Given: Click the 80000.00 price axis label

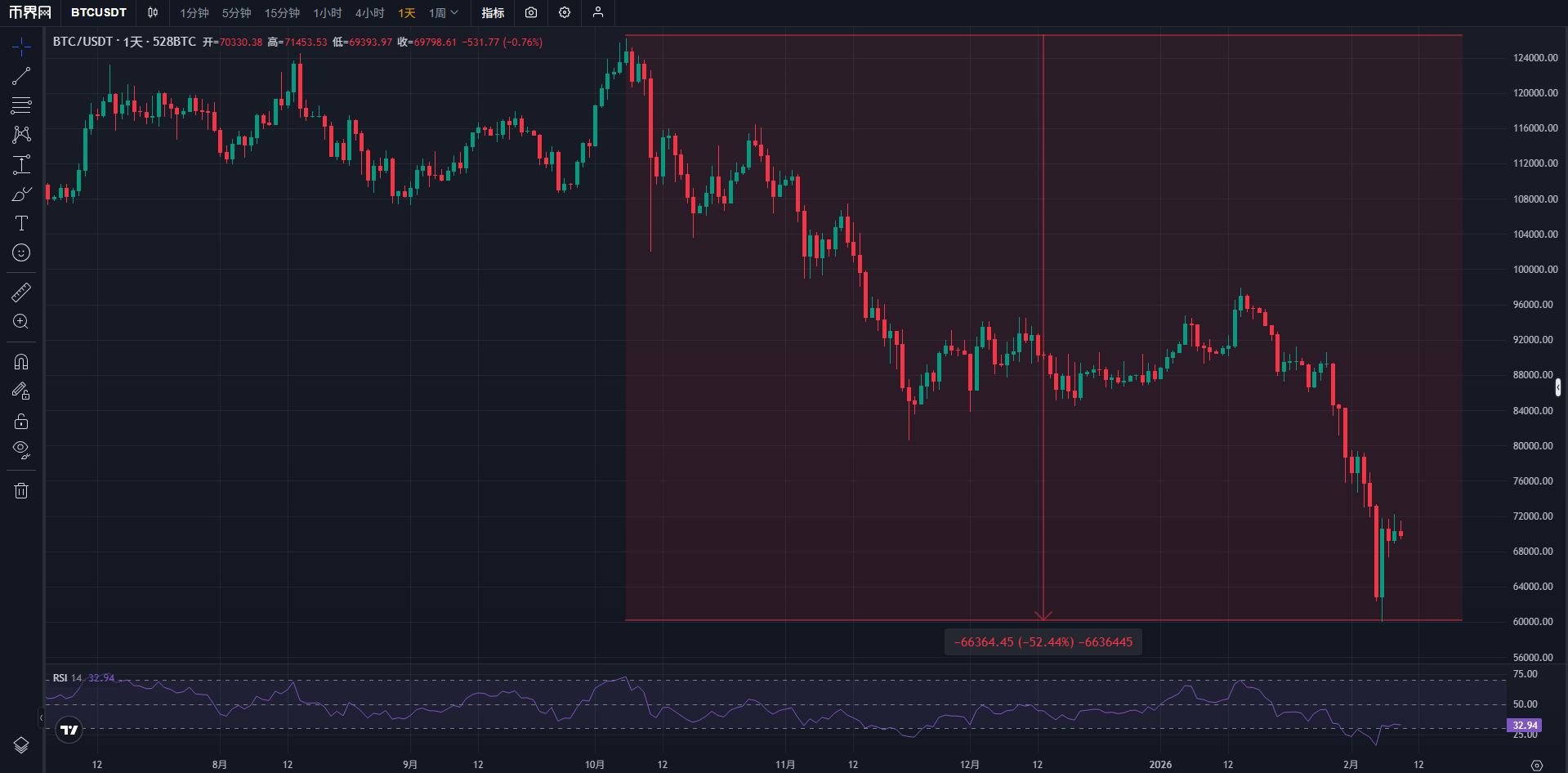Looking at the screenshot, I should click(1533, 446).
